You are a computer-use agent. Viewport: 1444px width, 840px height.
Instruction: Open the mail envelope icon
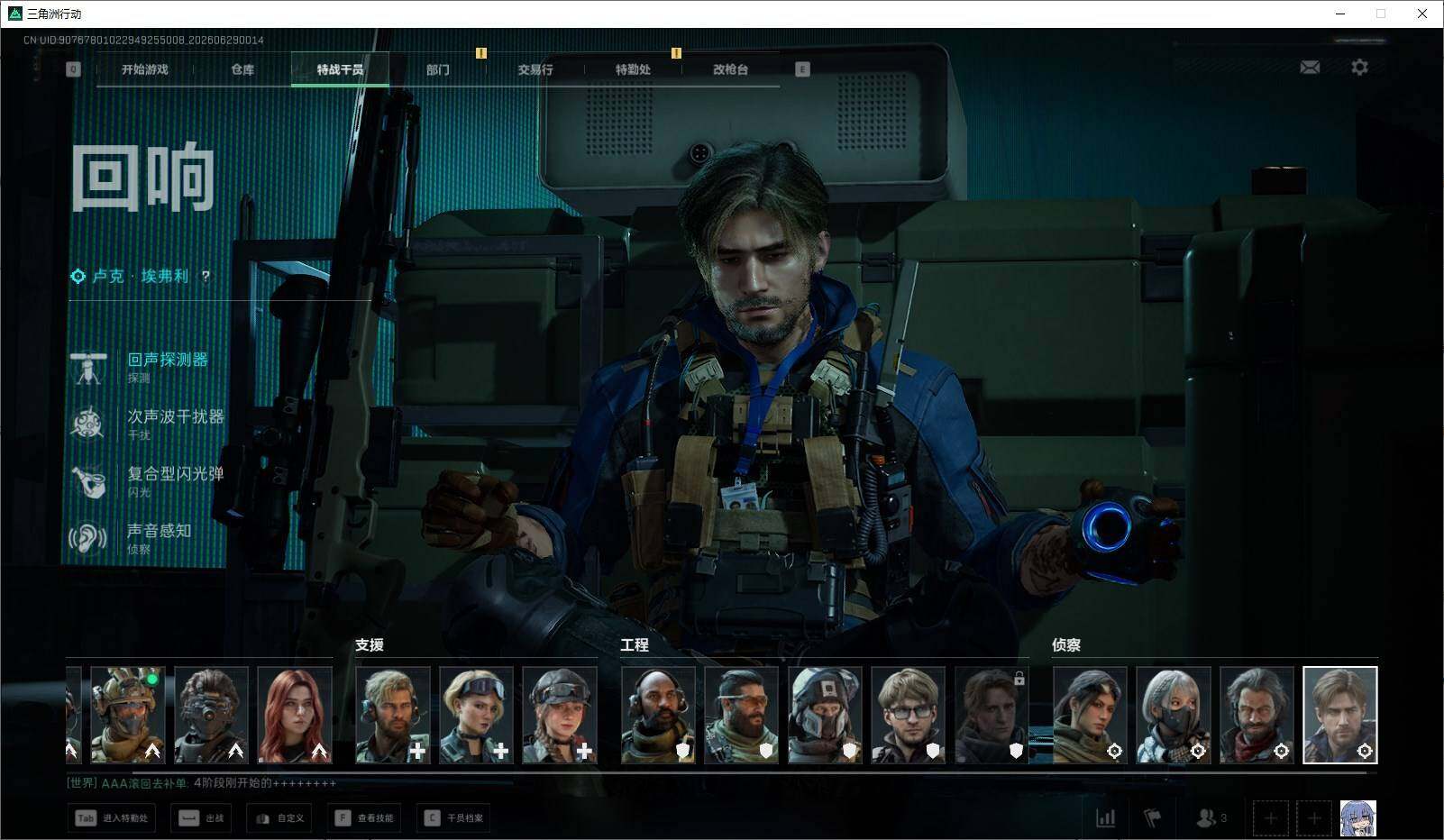coord(1310,67)
